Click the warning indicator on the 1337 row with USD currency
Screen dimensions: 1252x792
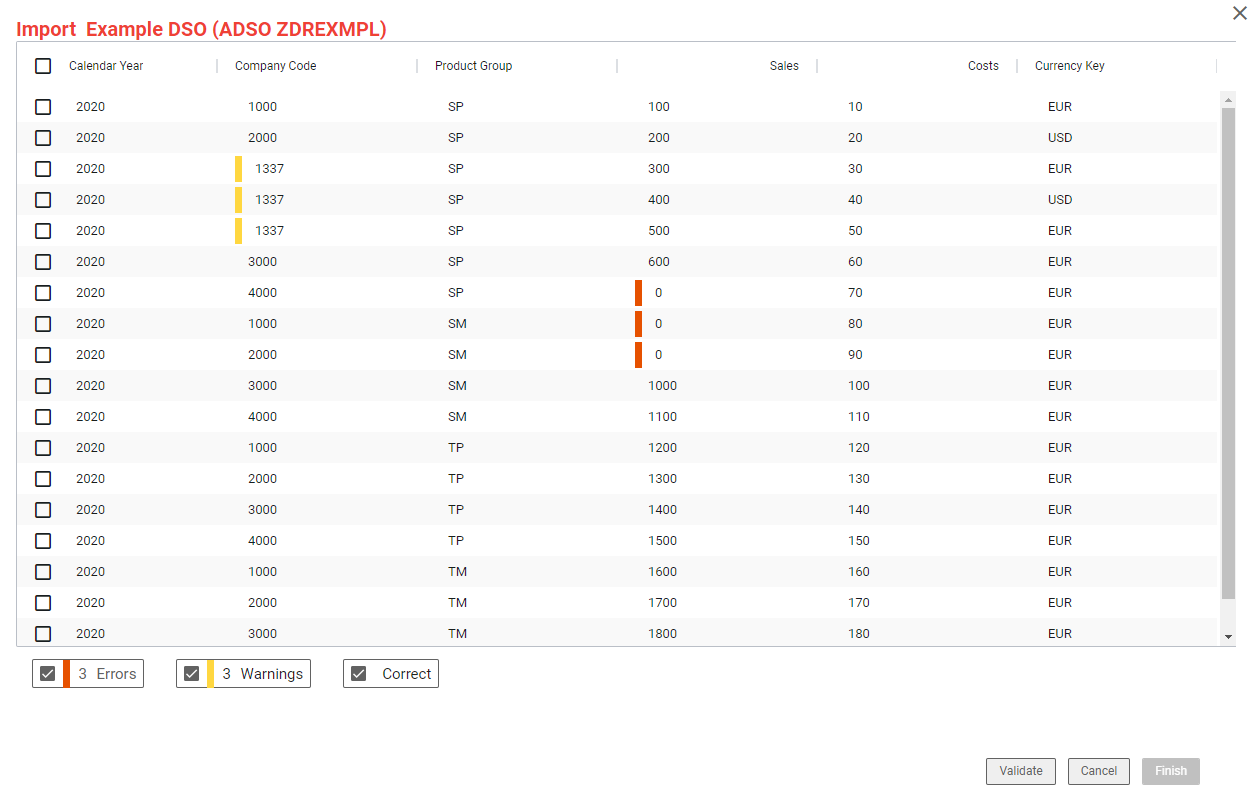click(238, 199)
